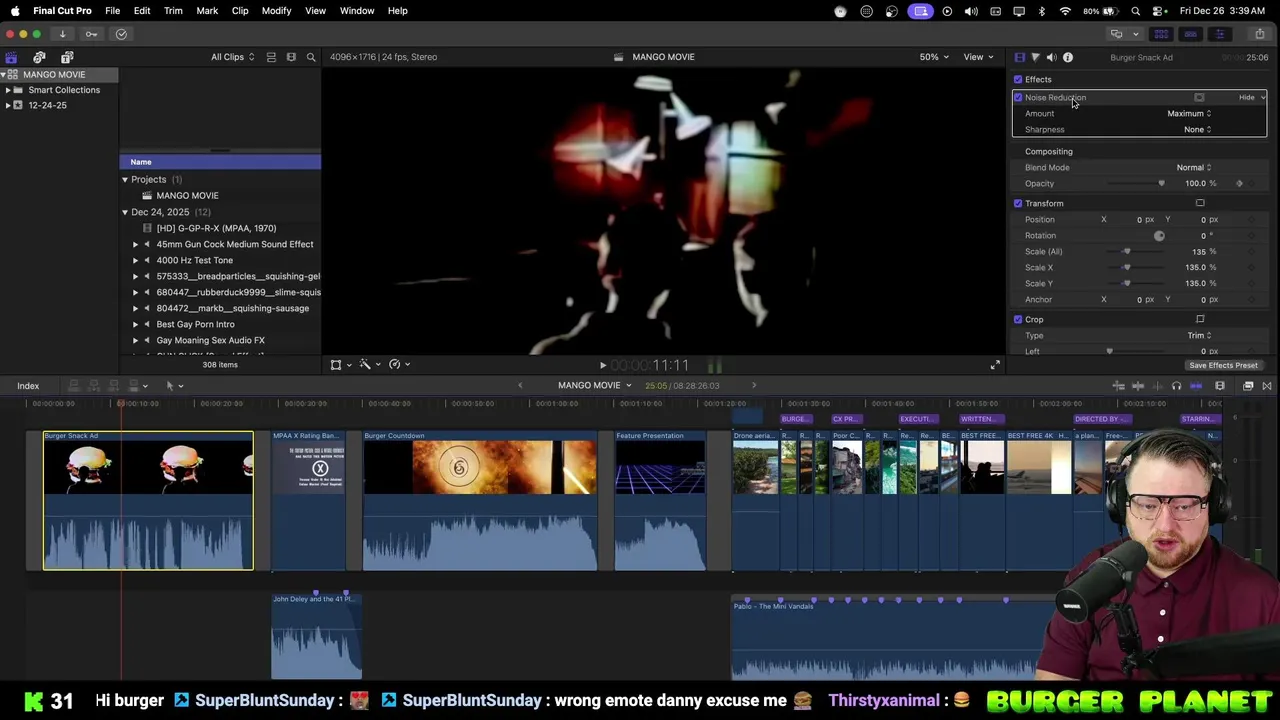Viewport: 1280px width, 720px height.
Task: Open the Video inspector tab
Action: (x=1019, y=57)
